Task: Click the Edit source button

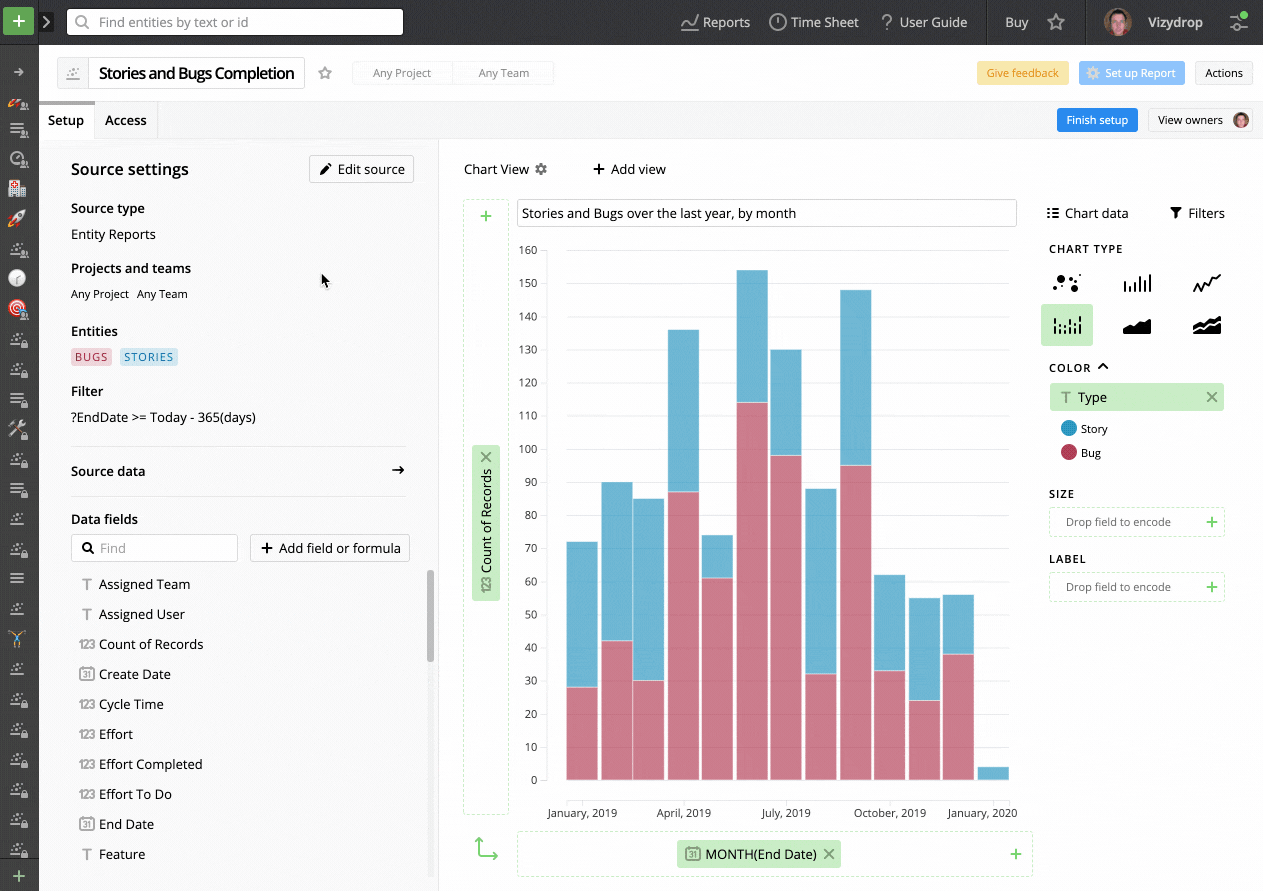Action: pos(361,168)
